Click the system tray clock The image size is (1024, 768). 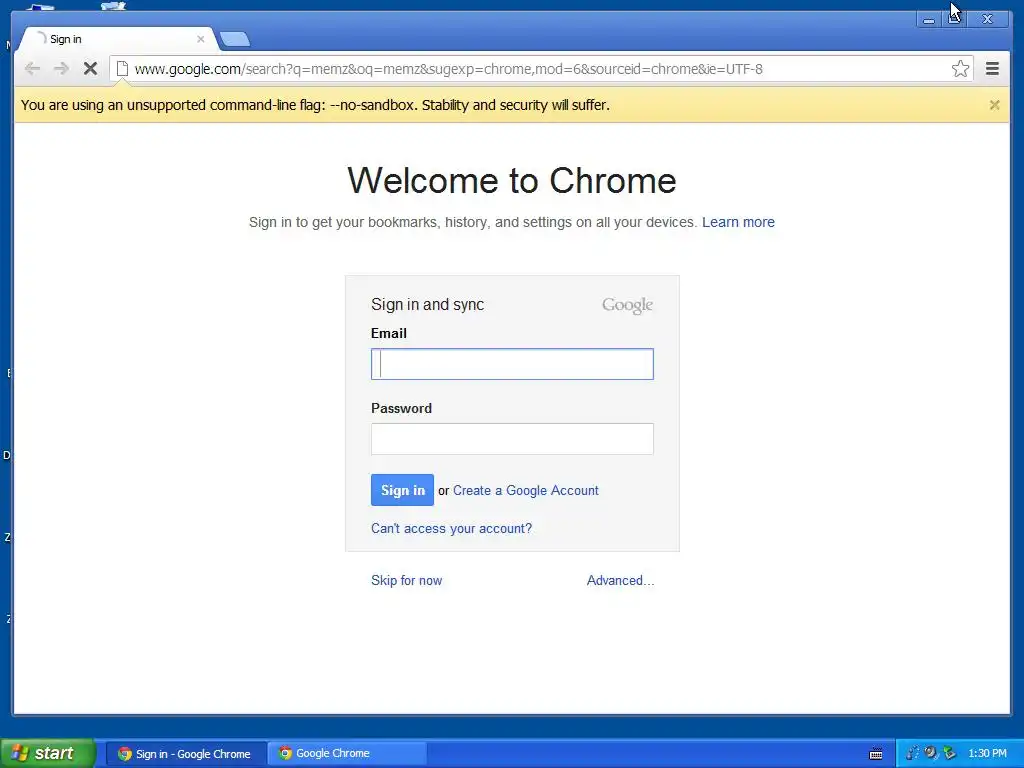pyautogui.click(x=987, y=754)
